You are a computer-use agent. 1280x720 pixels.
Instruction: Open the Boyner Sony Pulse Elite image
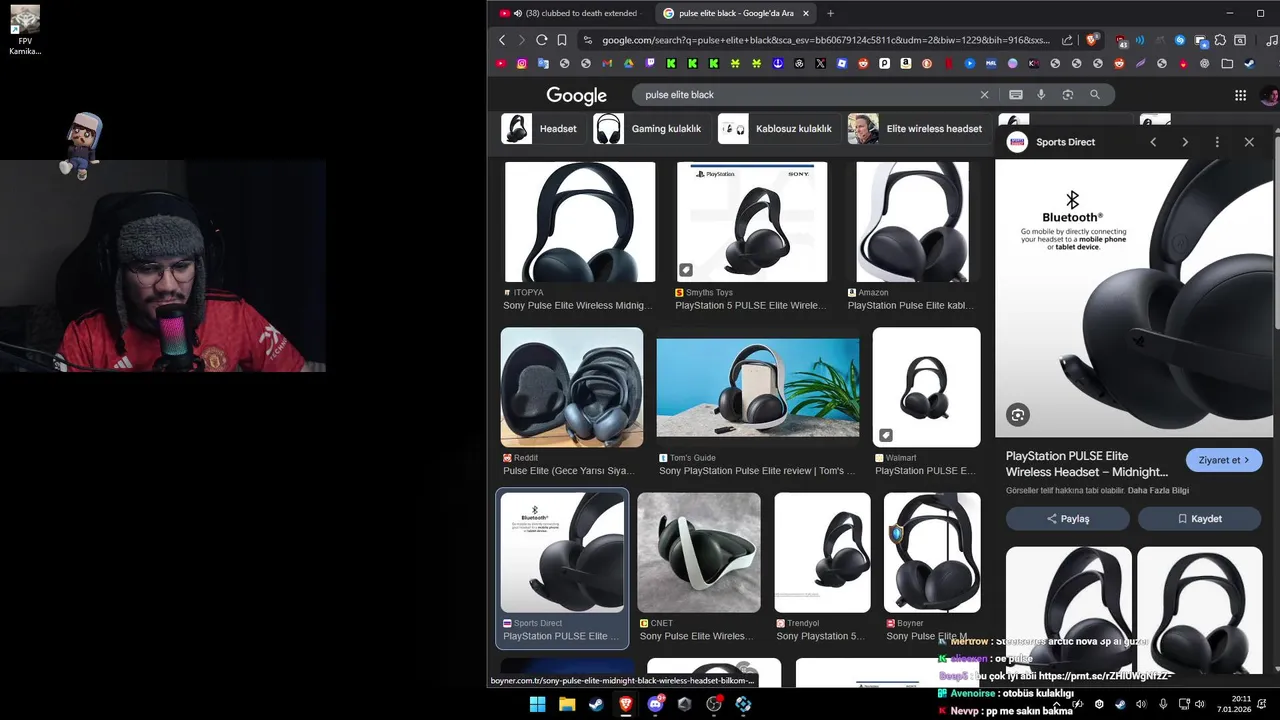click(x=932, y=552)
